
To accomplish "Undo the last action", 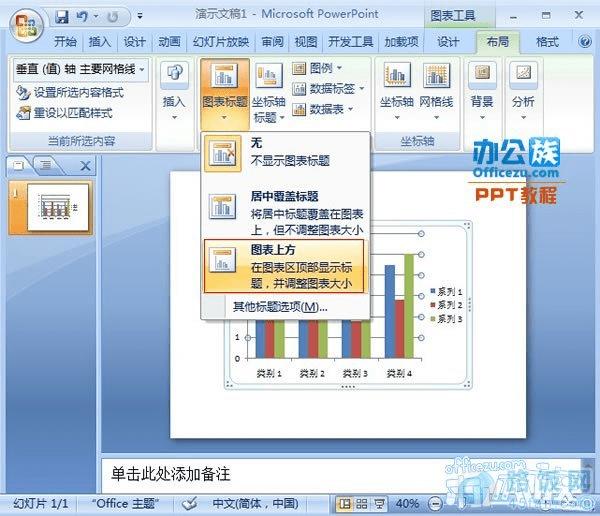I will [x=82, y=16].
